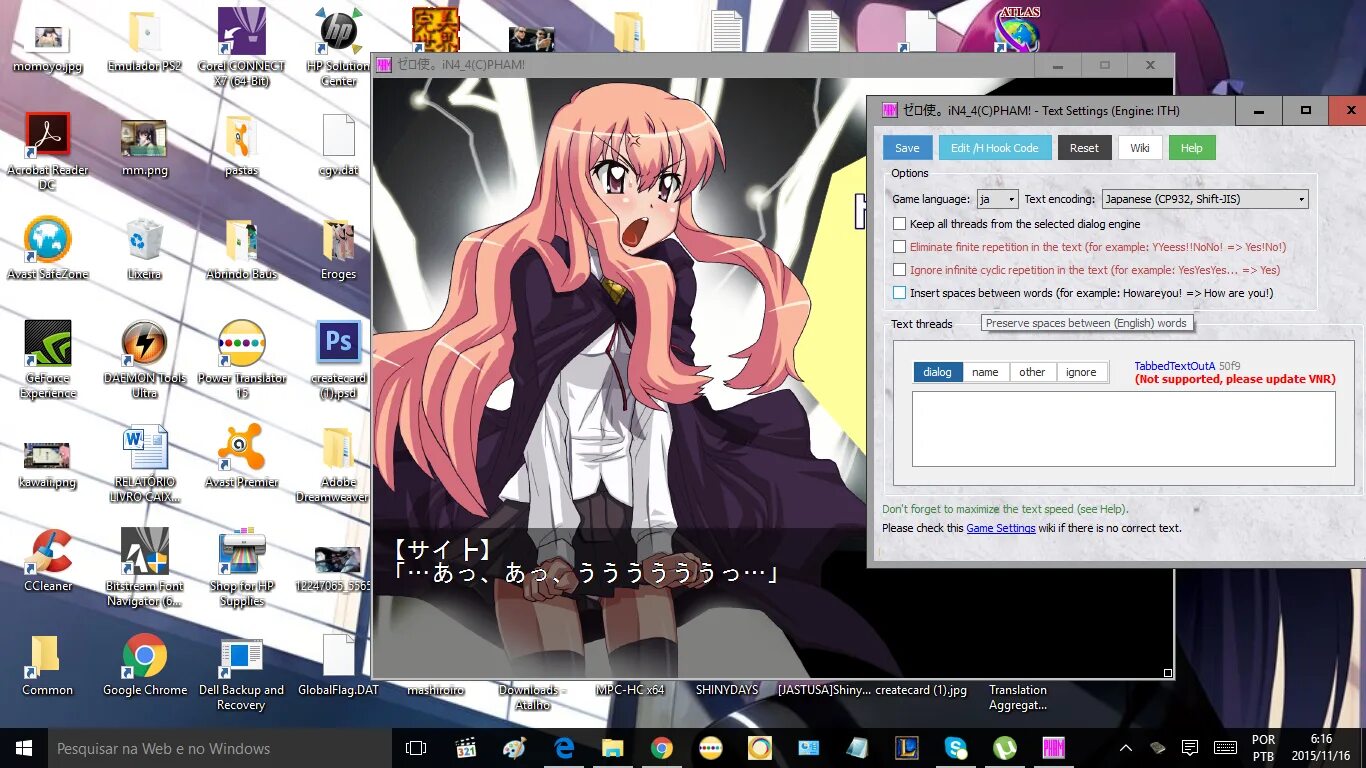The height and width of the screenshot is (768, 1366).
Task: Click the Reset button
Action: click(x=1084, y=148)
